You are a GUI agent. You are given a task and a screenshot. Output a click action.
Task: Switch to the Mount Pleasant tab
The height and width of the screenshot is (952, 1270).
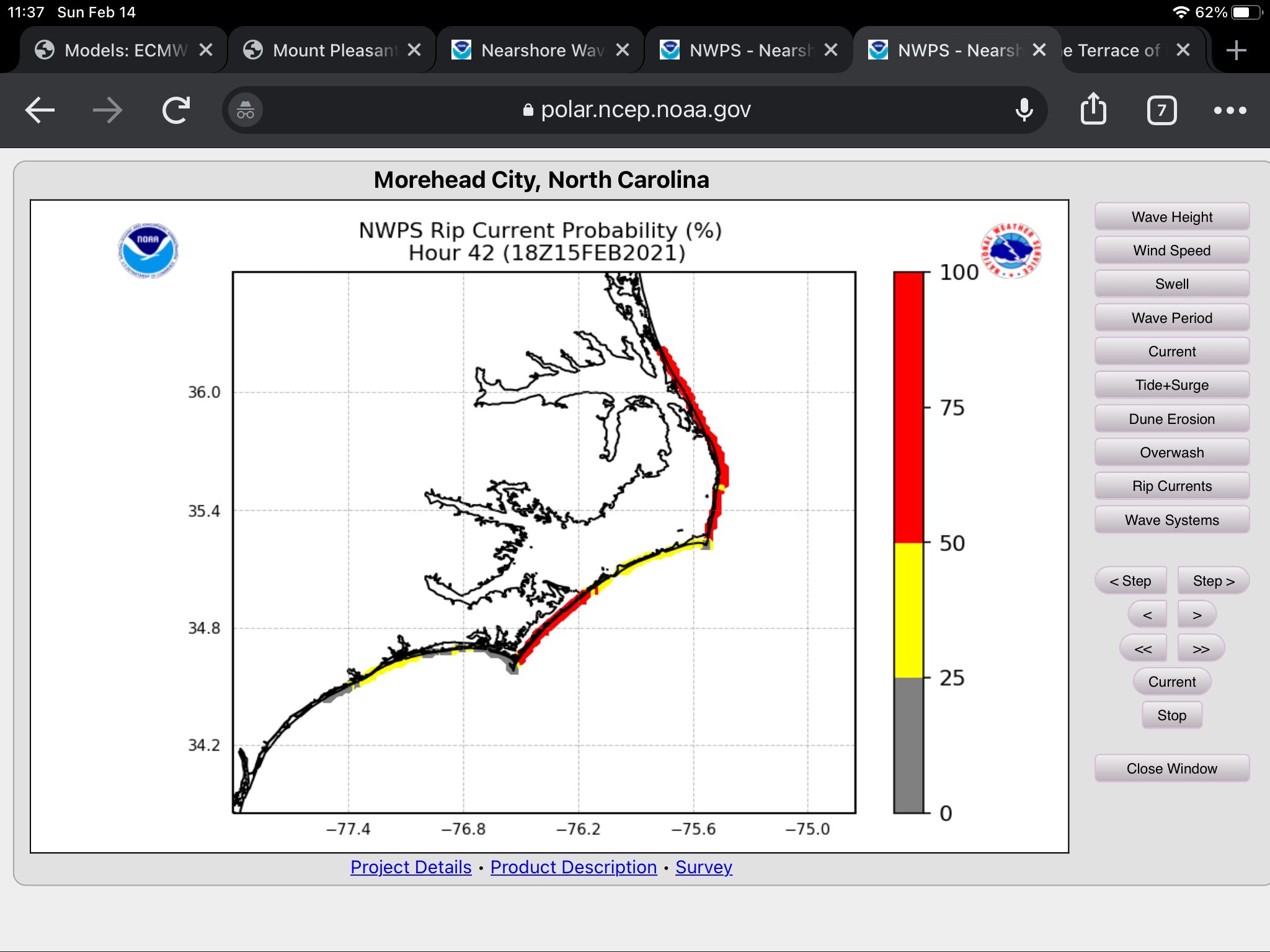tap(322, 50)
